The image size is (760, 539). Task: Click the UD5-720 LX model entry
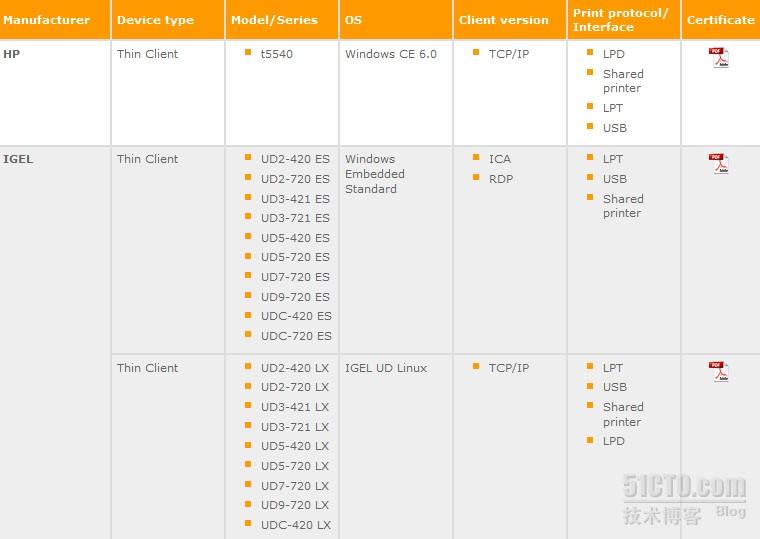295,466
